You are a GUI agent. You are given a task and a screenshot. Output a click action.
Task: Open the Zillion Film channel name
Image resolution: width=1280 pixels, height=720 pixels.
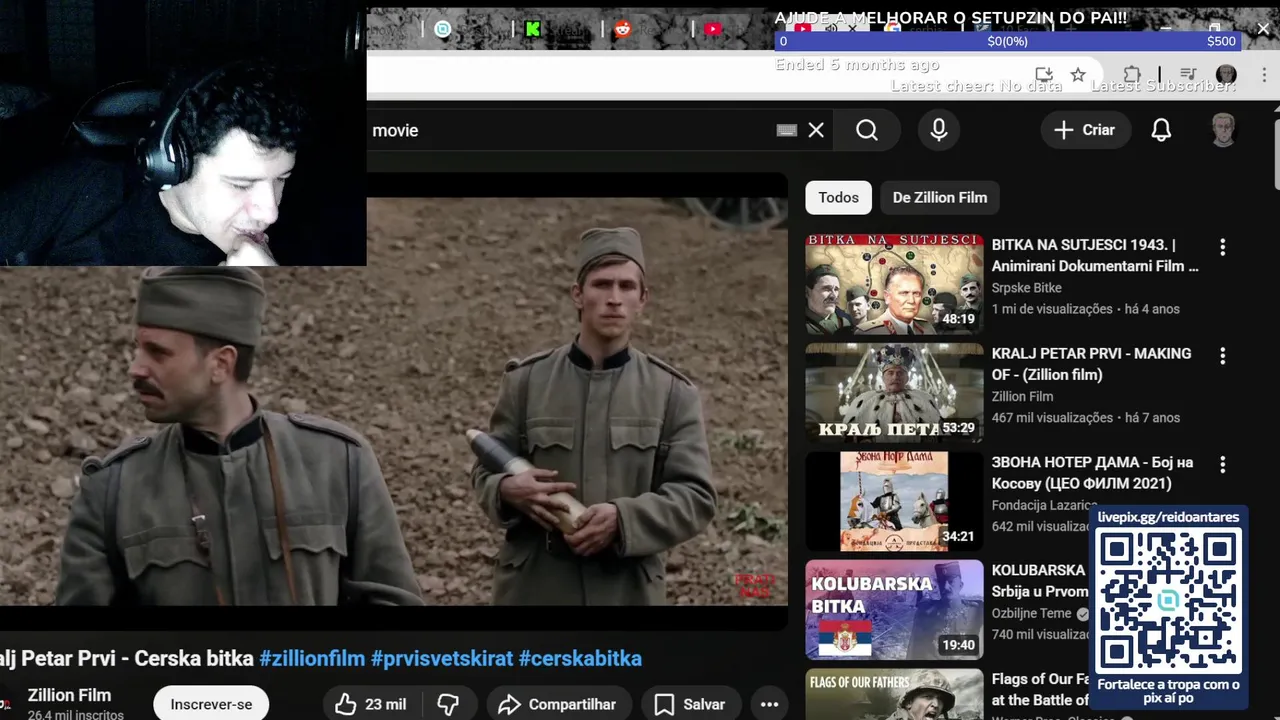pyautogui.click(x=69, y=695)
